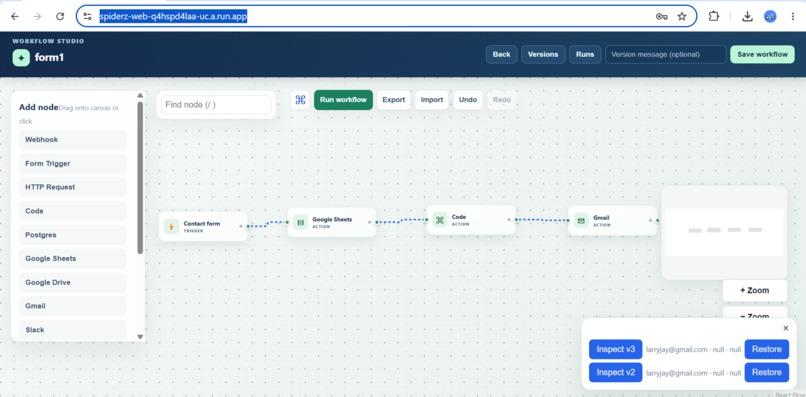Image resolution: width=806 pixels, height=397 pixels.
Task: Add a Form Trigger node
Action: pos(72,164)
